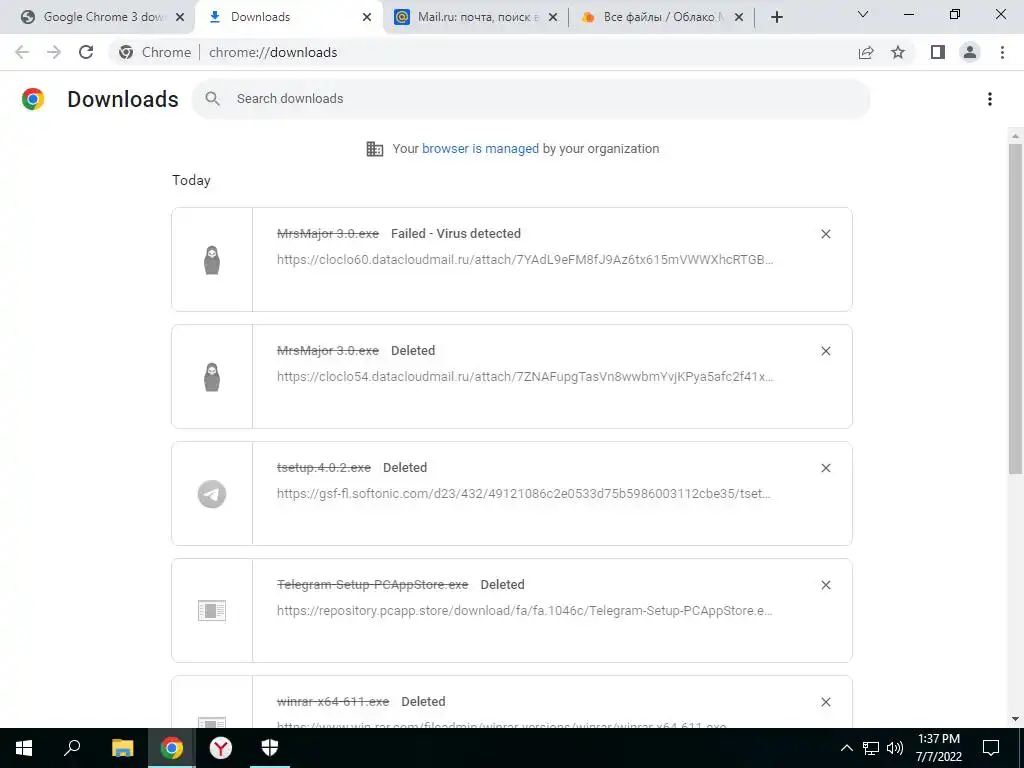The height and width of the screenshot is (768, 1024).
Task: Open the cloclo60.datacloudmail.ru source link
Action: (525, 260)
